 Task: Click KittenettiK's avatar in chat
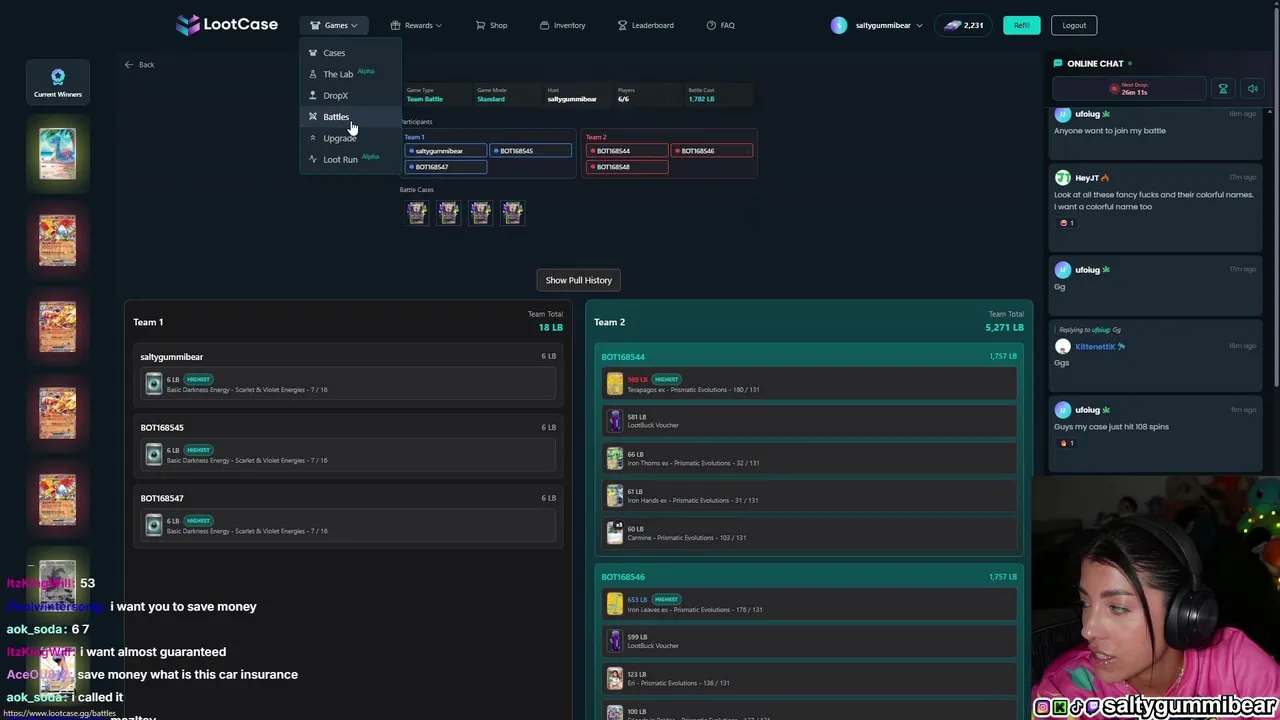[x=1063, y=346]
